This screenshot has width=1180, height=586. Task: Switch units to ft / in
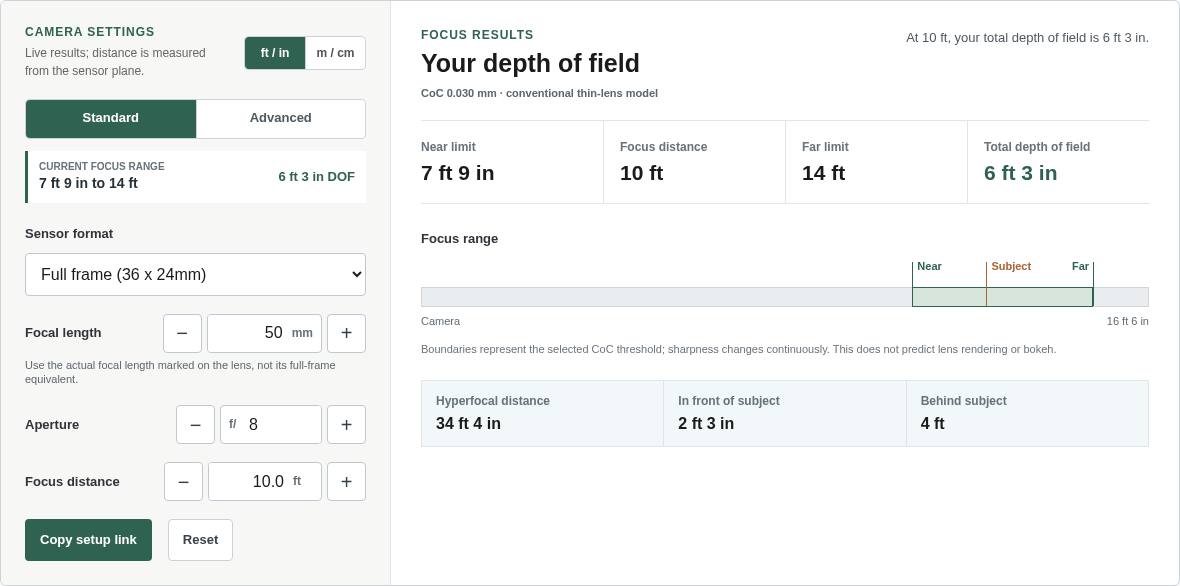(275, 53)
